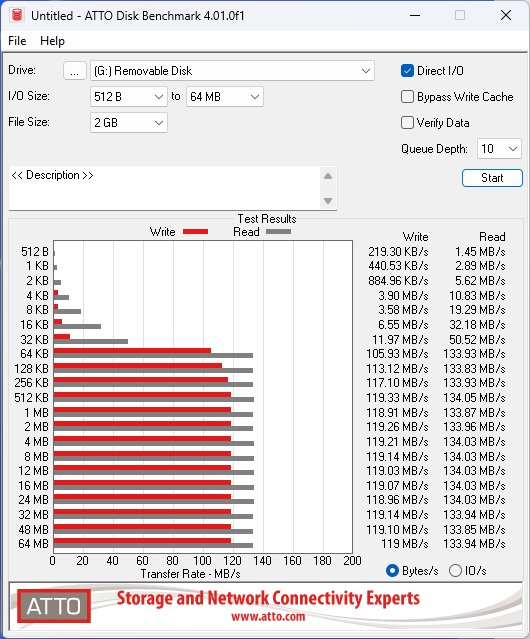
Task: Click the Start benchmark button
Action: pos(492,178)
